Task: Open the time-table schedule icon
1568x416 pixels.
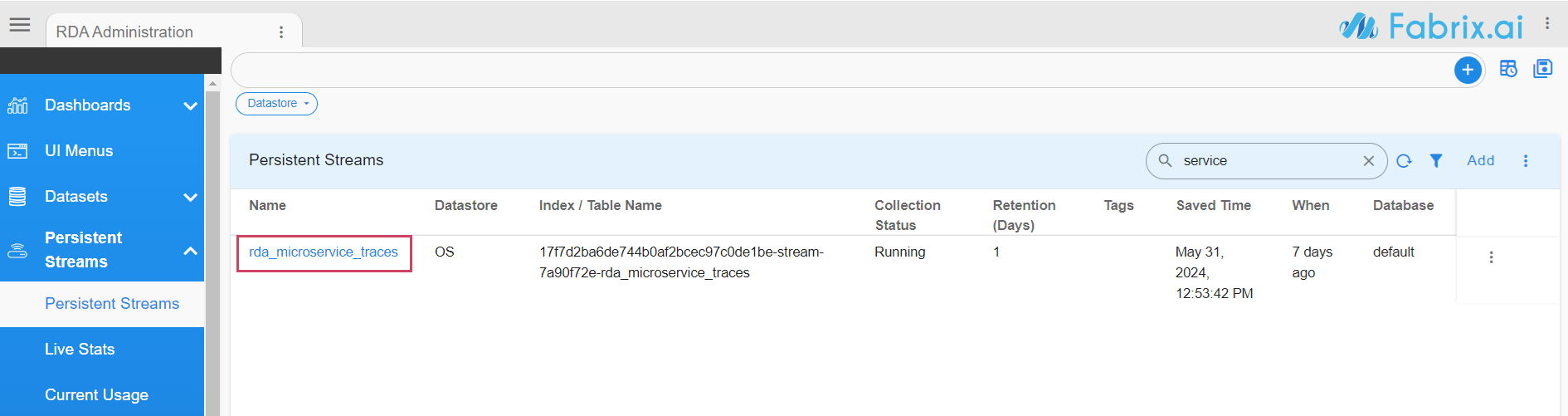Action: 1508,69
